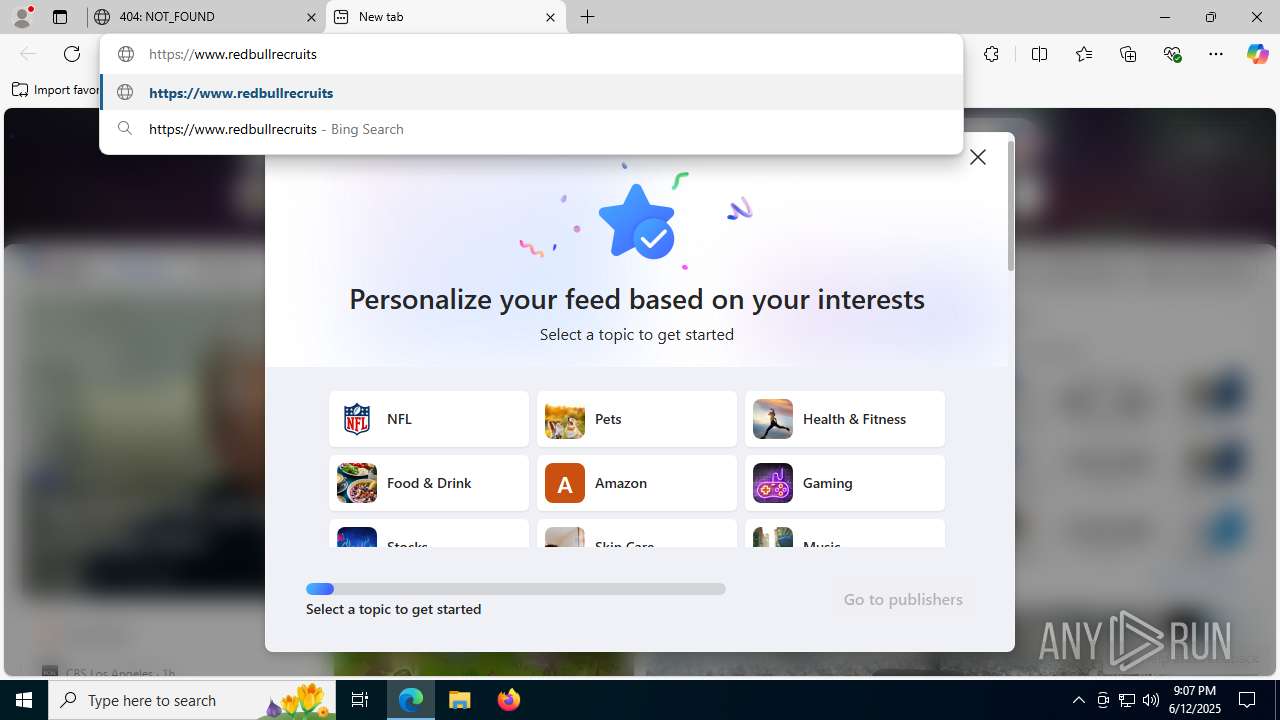The width and height of the screenshot is (1280, 720).
Task: Open File Explorer from taskbar
Action: click(460, 700)
